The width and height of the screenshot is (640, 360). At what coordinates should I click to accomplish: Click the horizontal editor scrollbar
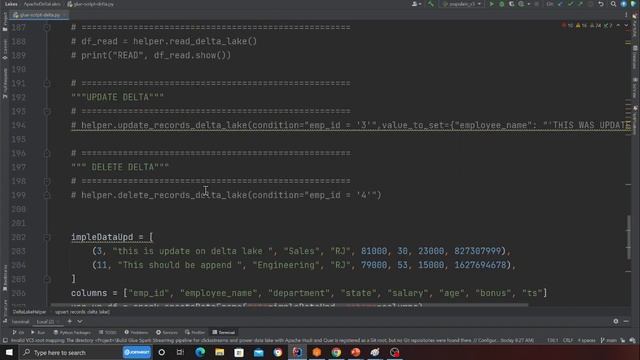tap(289, 304)
